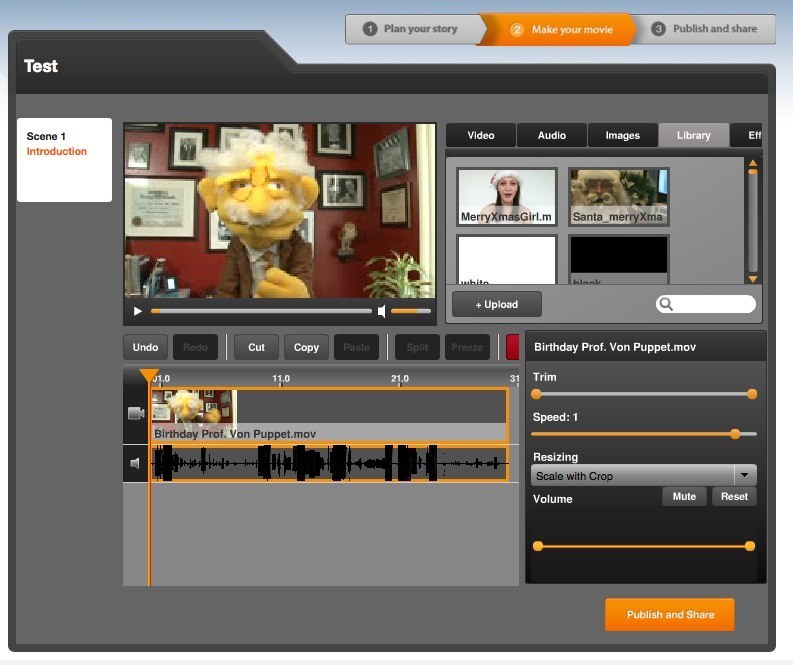Click the Trim slider left handle
793x665 pixels.
tap(536, 394)
